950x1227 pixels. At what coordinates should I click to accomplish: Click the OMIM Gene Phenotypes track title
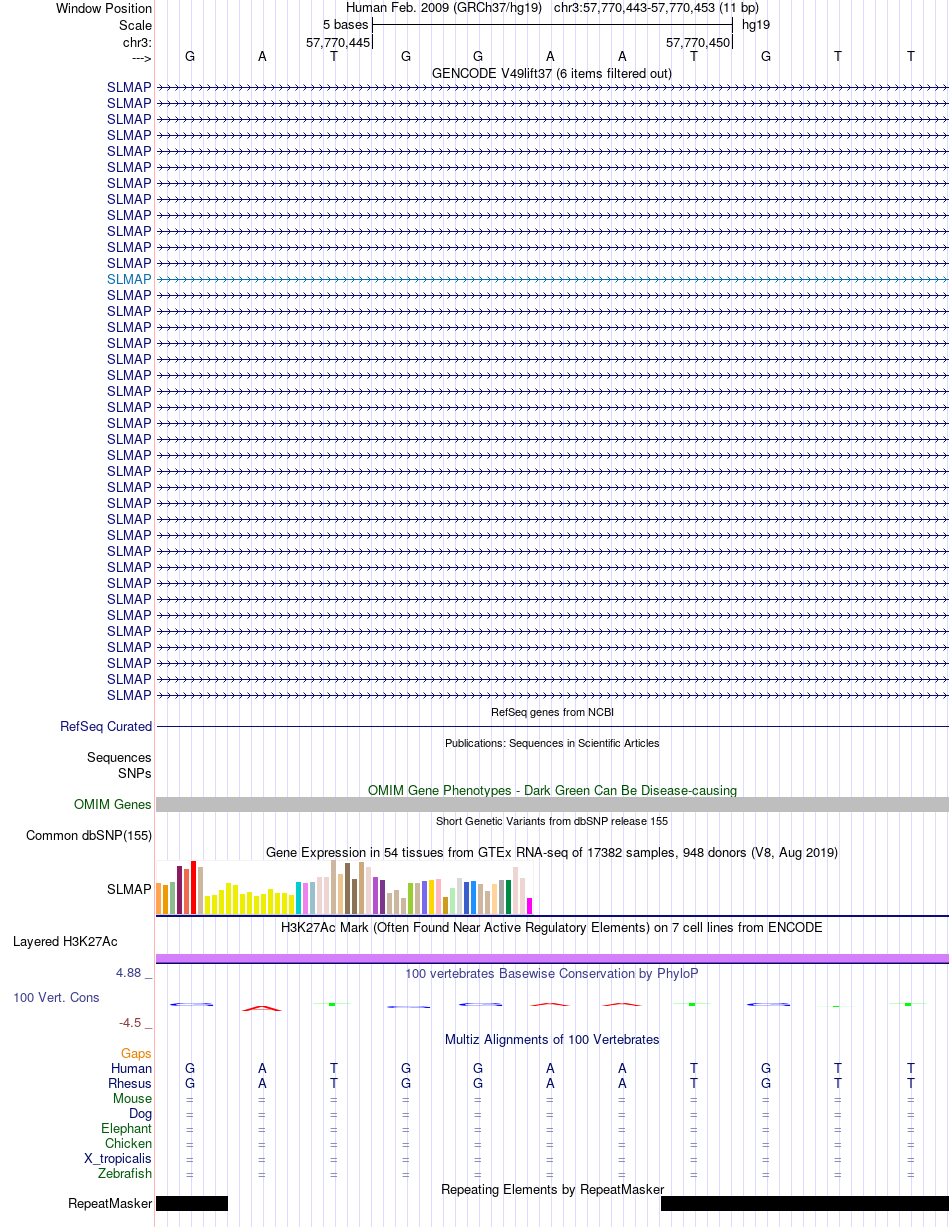click(x=552, y=790)
